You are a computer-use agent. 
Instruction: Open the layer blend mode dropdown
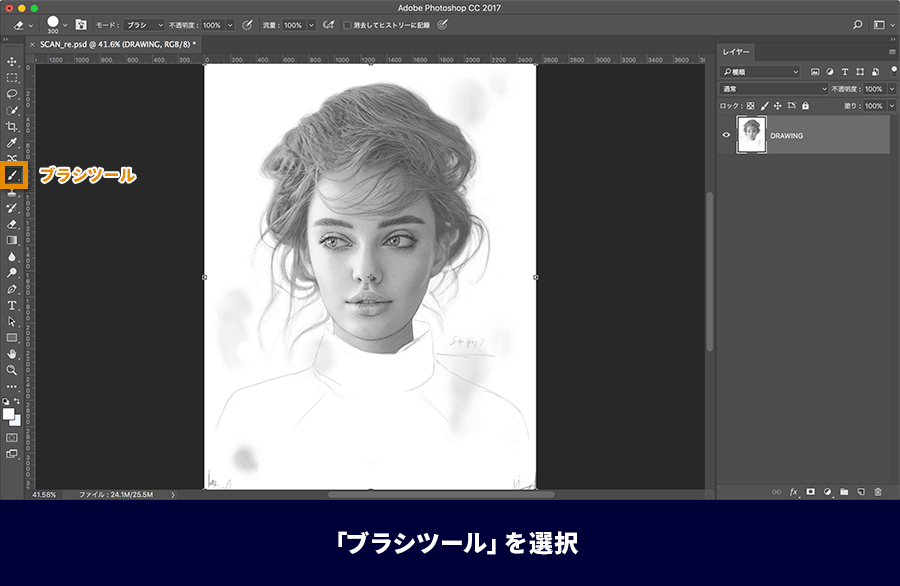774,89
